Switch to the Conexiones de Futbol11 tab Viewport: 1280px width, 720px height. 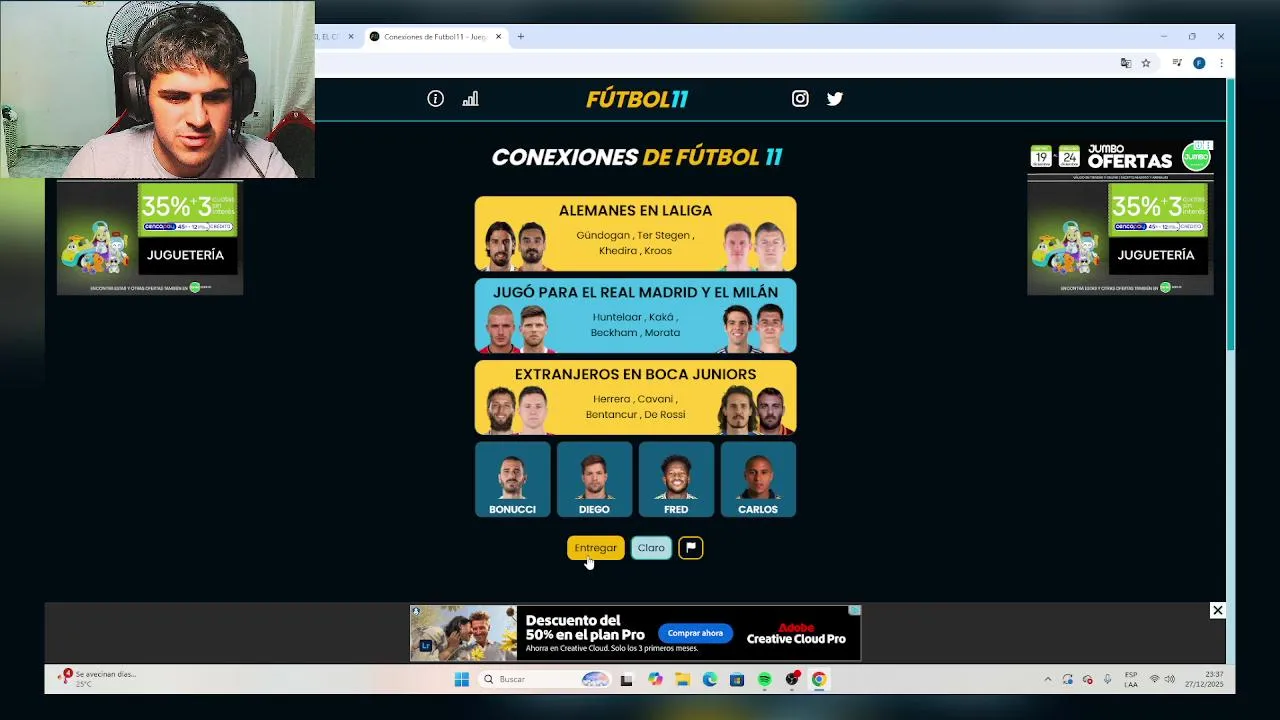[435, 37]
